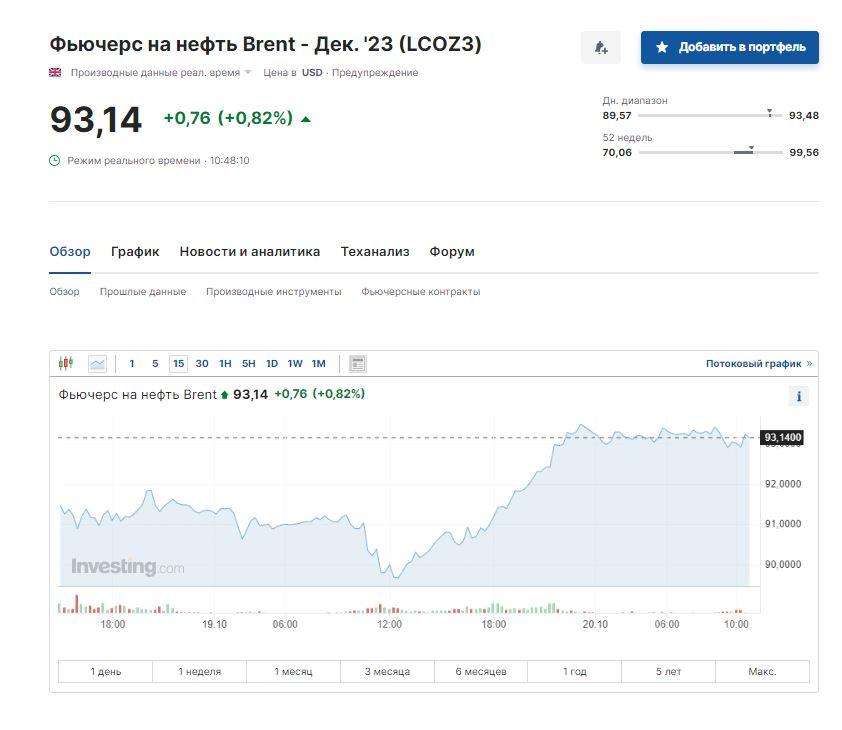This screenshot has height=730, width=842.
Task: Open the Теханализ tab
Action: (x=375, y=252)
